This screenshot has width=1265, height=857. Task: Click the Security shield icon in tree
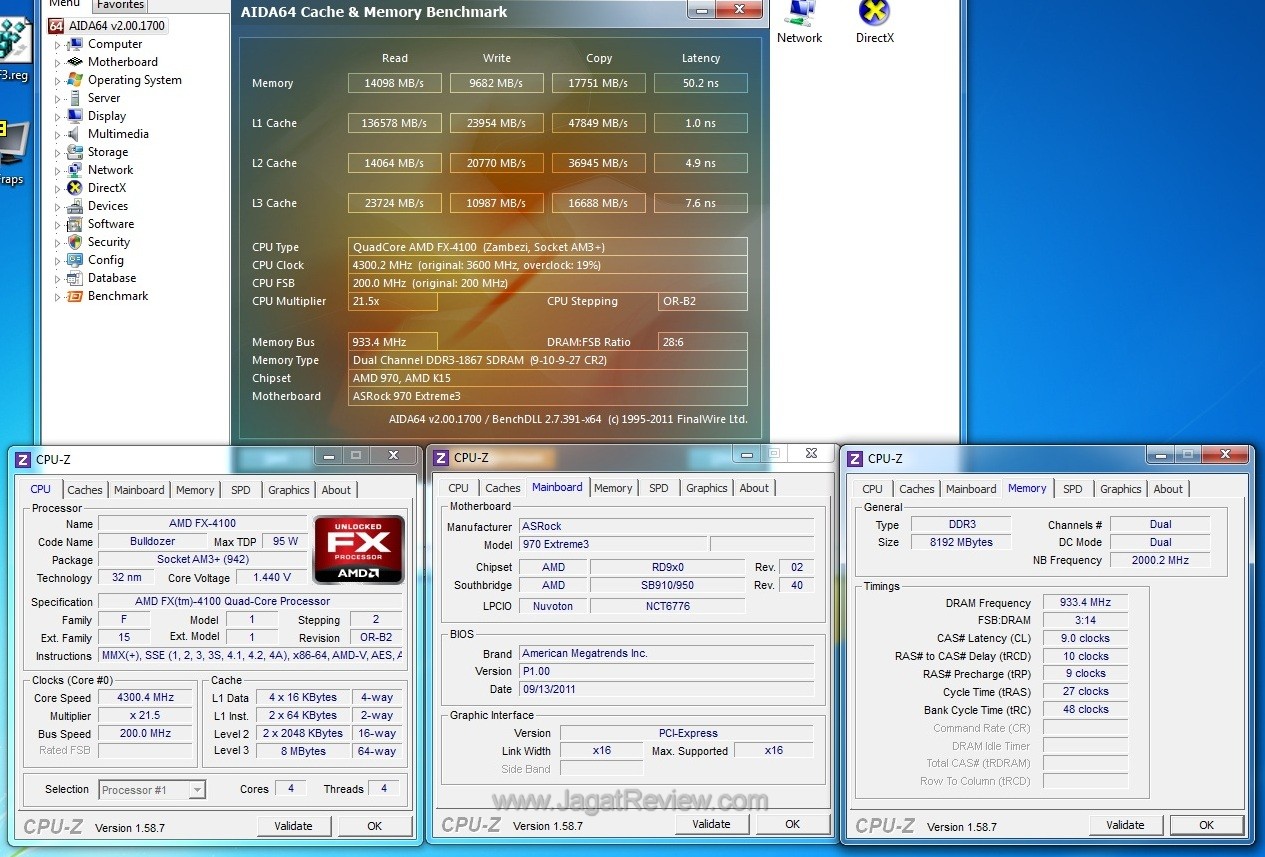(74, 242)
